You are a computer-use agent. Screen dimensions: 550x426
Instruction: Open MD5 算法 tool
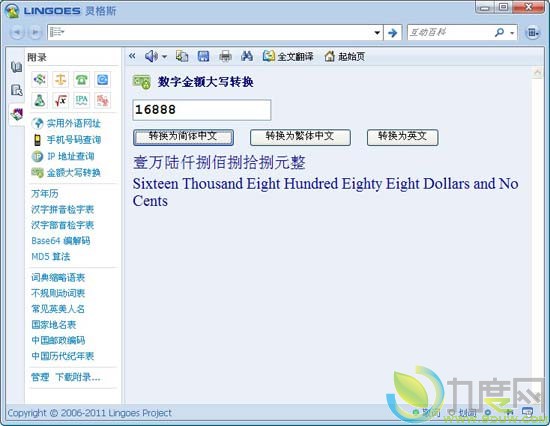click(51, 257)
